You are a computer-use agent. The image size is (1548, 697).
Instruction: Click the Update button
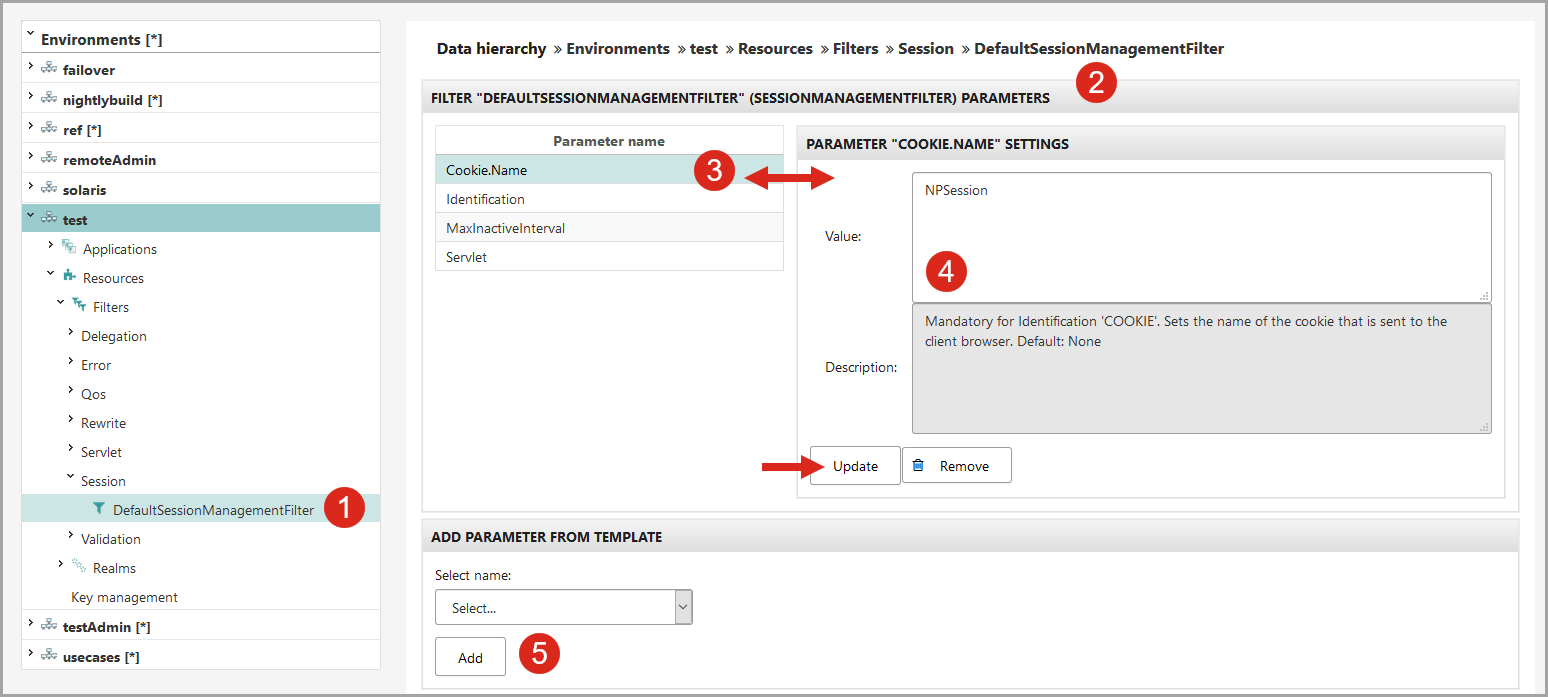855,465
